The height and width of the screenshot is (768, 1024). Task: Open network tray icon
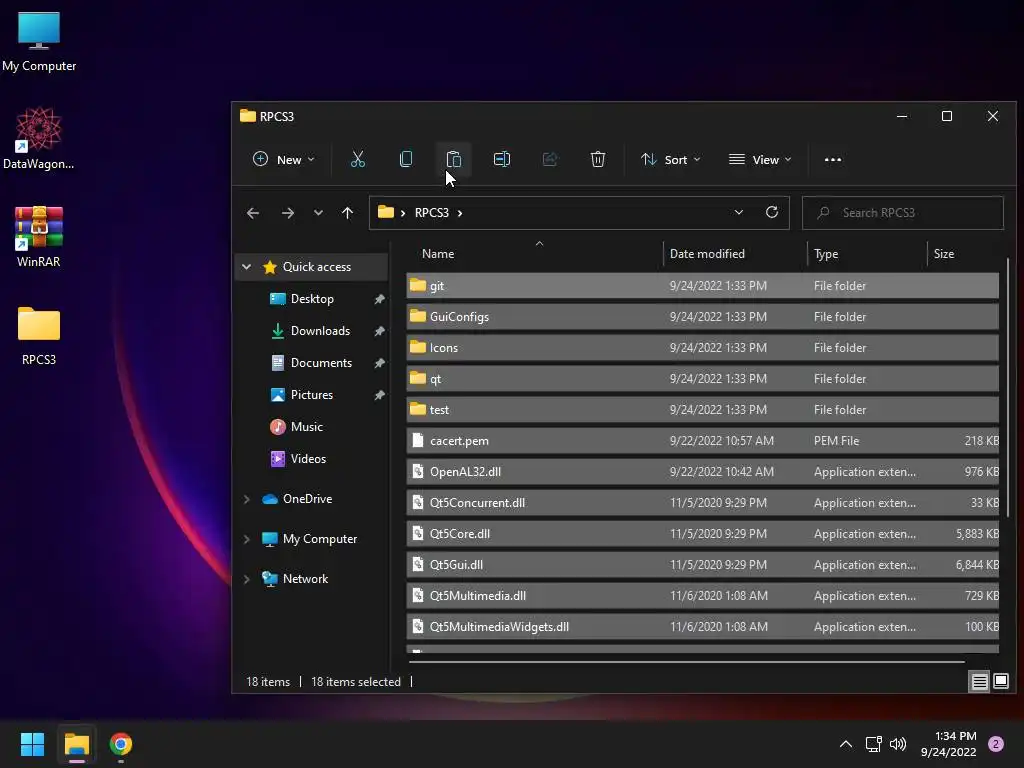pos(873,744)
